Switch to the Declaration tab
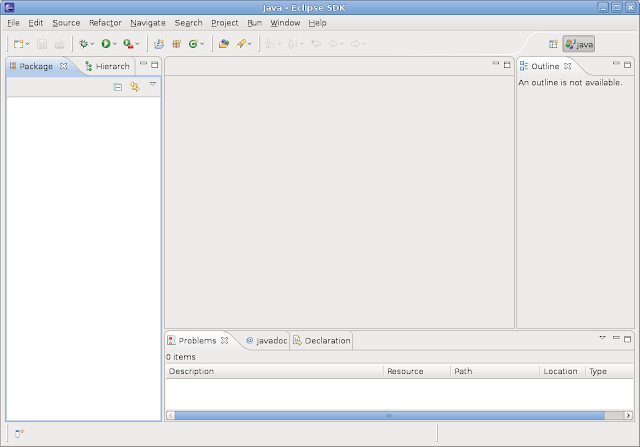The height and width of the screenshot is (447, 640). [x=322, y=340]
